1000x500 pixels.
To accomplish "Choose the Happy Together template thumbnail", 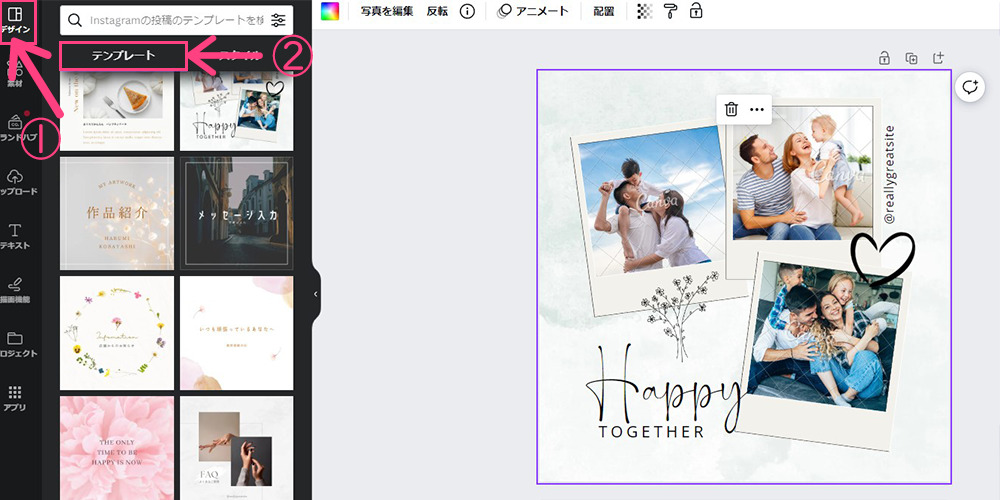I will click(x=237, y=111).
